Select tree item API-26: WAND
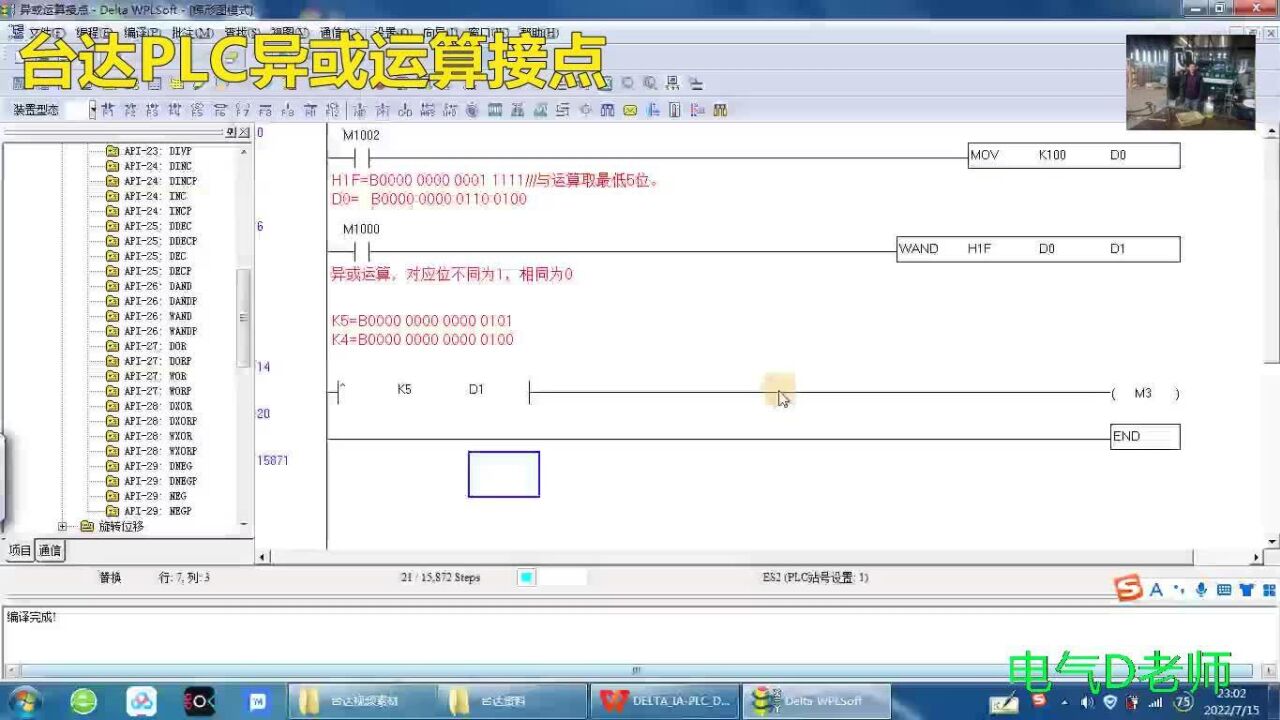The width and height of the screenshot is (1280, 720). pyautogui.click(x=158, y=316)
